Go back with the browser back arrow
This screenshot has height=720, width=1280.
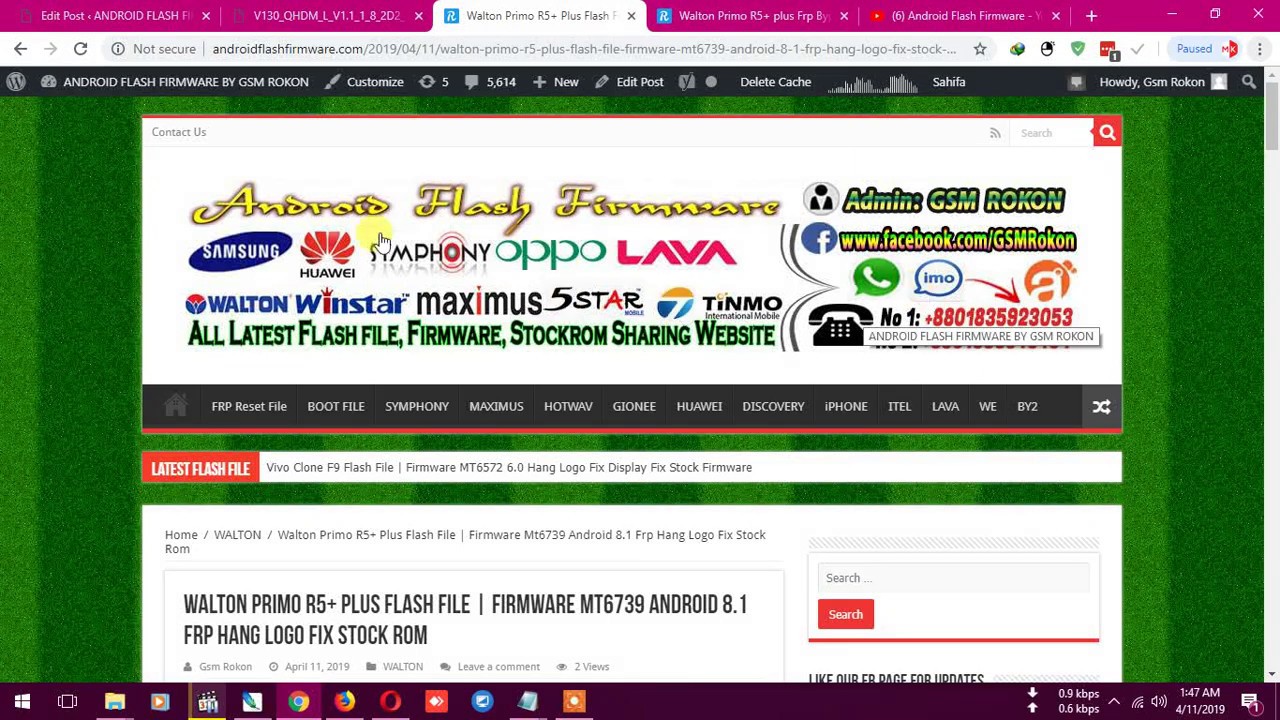(x=20, y=48)
